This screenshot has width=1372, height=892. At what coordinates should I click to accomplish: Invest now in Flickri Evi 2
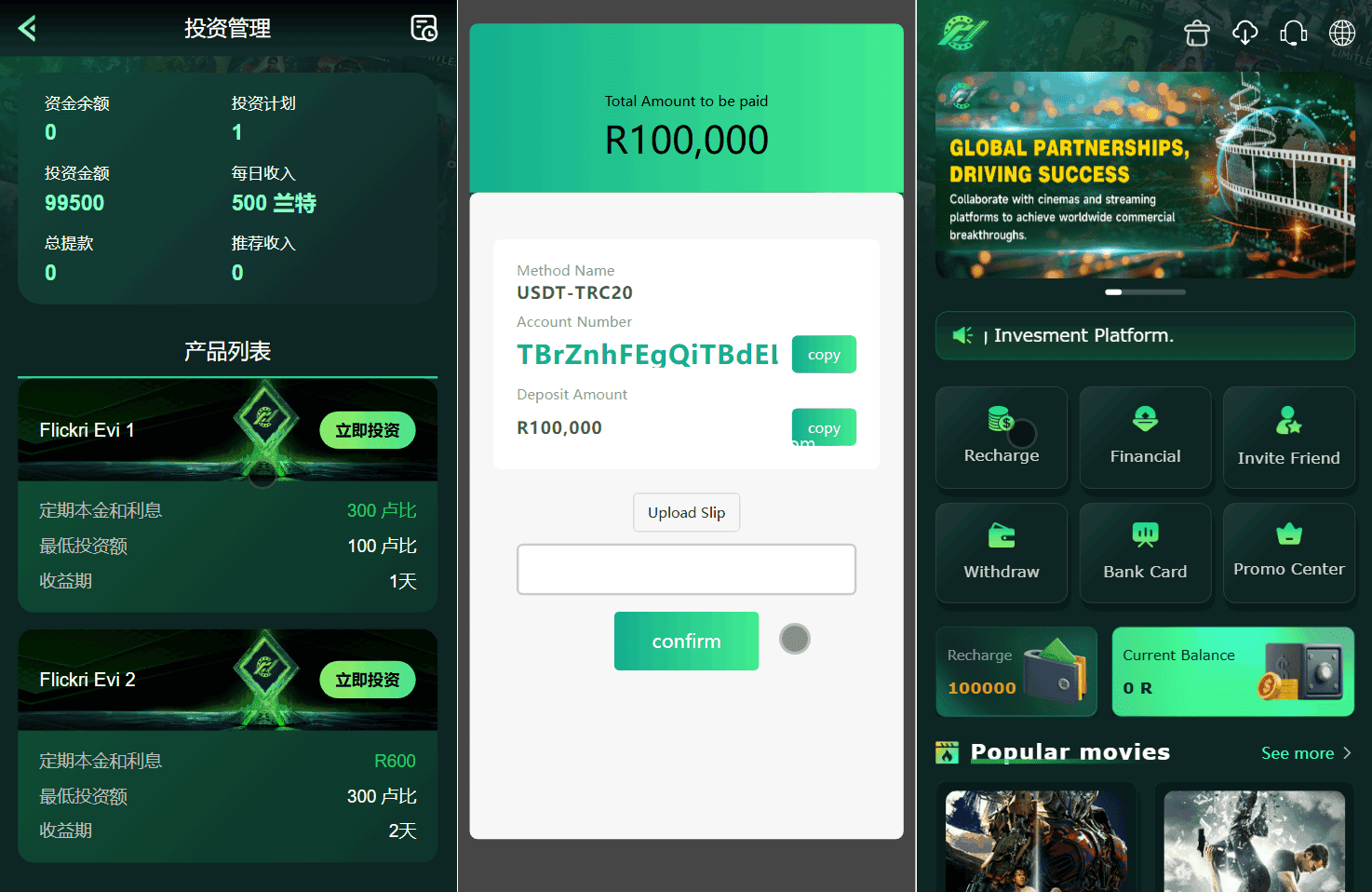coord(368,680)
